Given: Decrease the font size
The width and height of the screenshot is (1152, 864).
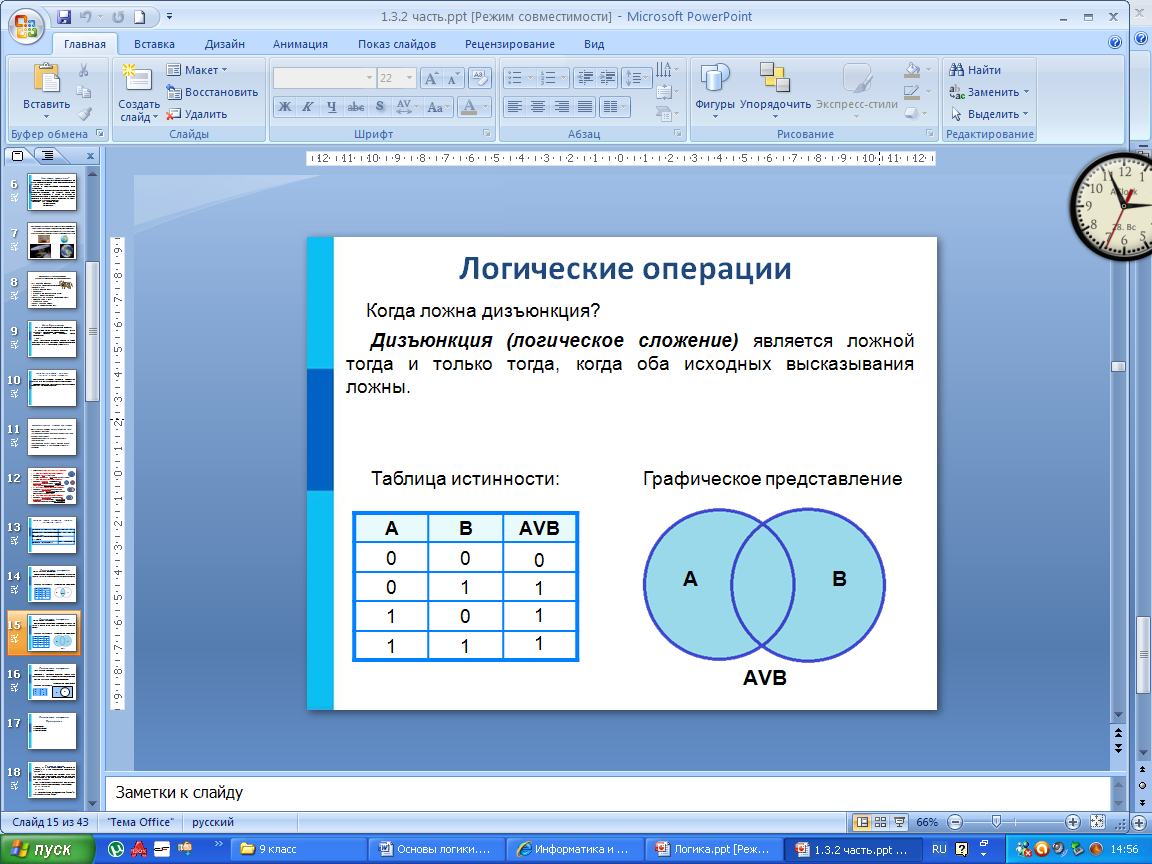Looking at the screenshot, I should coord(453,78).
